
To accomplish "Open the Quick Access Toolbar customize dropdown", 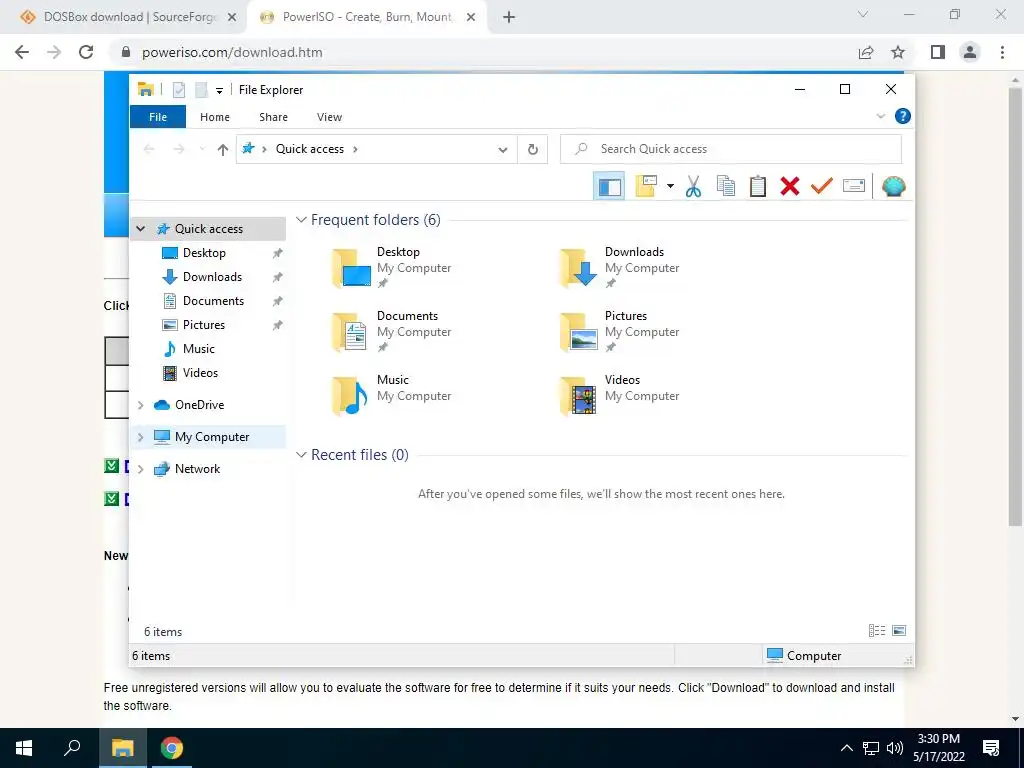I will [219, 90].
